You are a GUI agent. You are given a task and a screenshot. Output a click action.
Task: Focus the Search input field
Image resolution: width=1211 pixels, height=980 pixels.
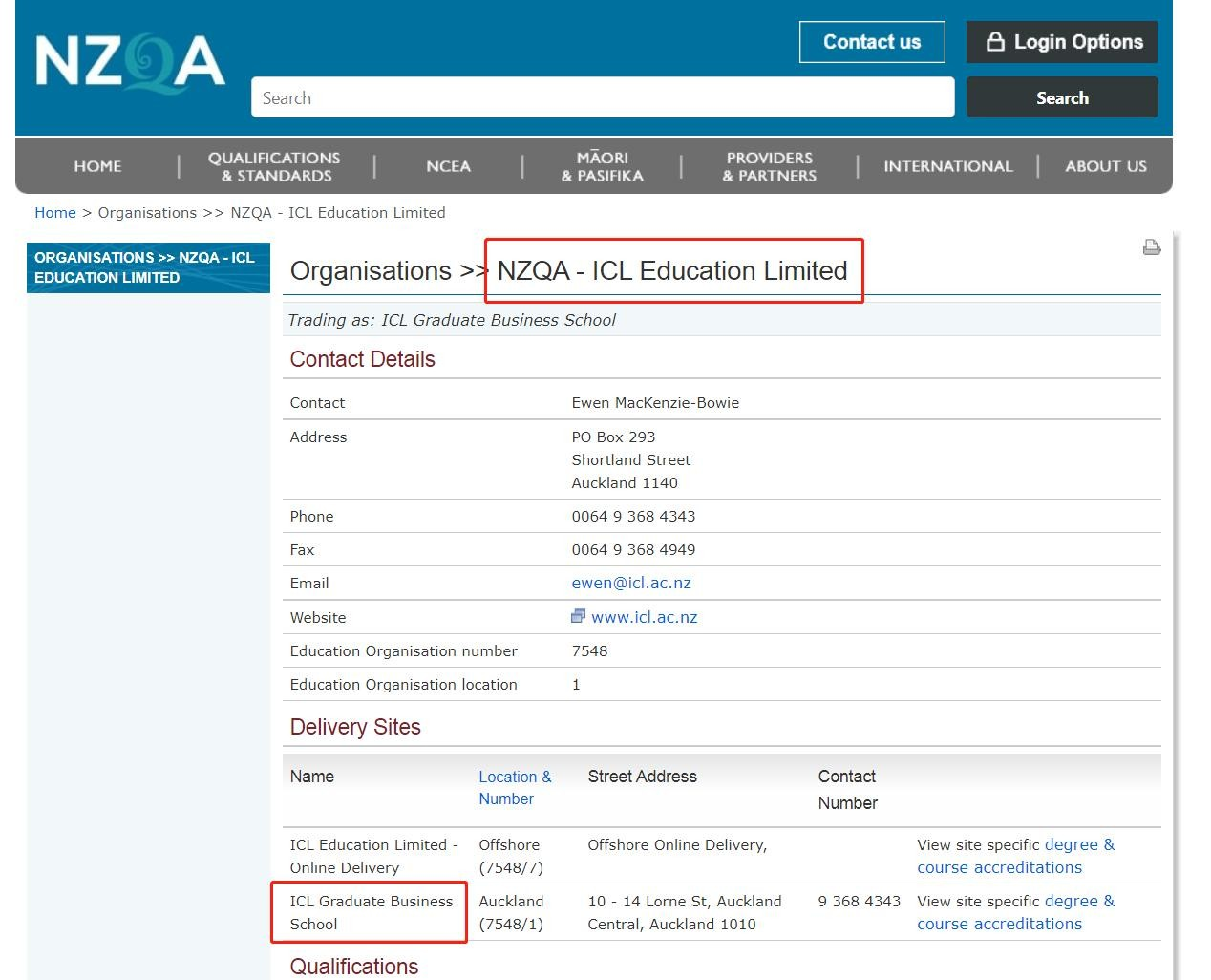click(603, 97)
